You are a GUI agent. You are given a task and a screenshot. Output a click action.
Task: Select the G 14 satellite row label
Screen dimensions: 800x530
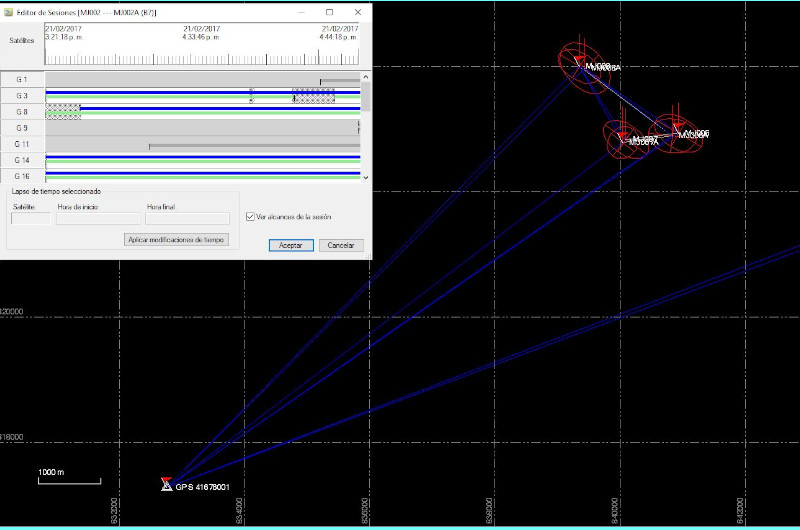click(22, 160)
